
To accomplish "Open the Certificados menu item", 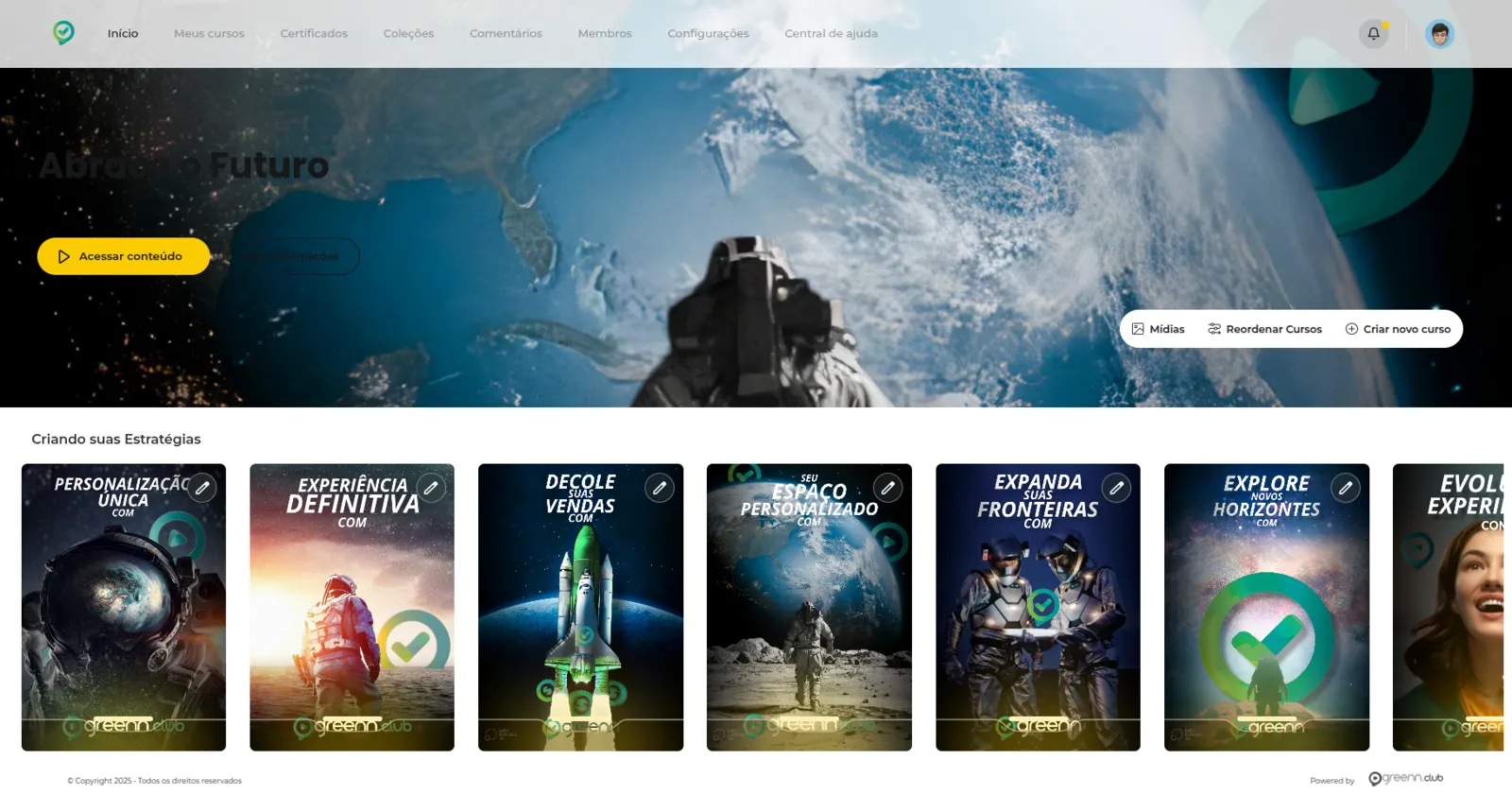I will click(314, 33).
